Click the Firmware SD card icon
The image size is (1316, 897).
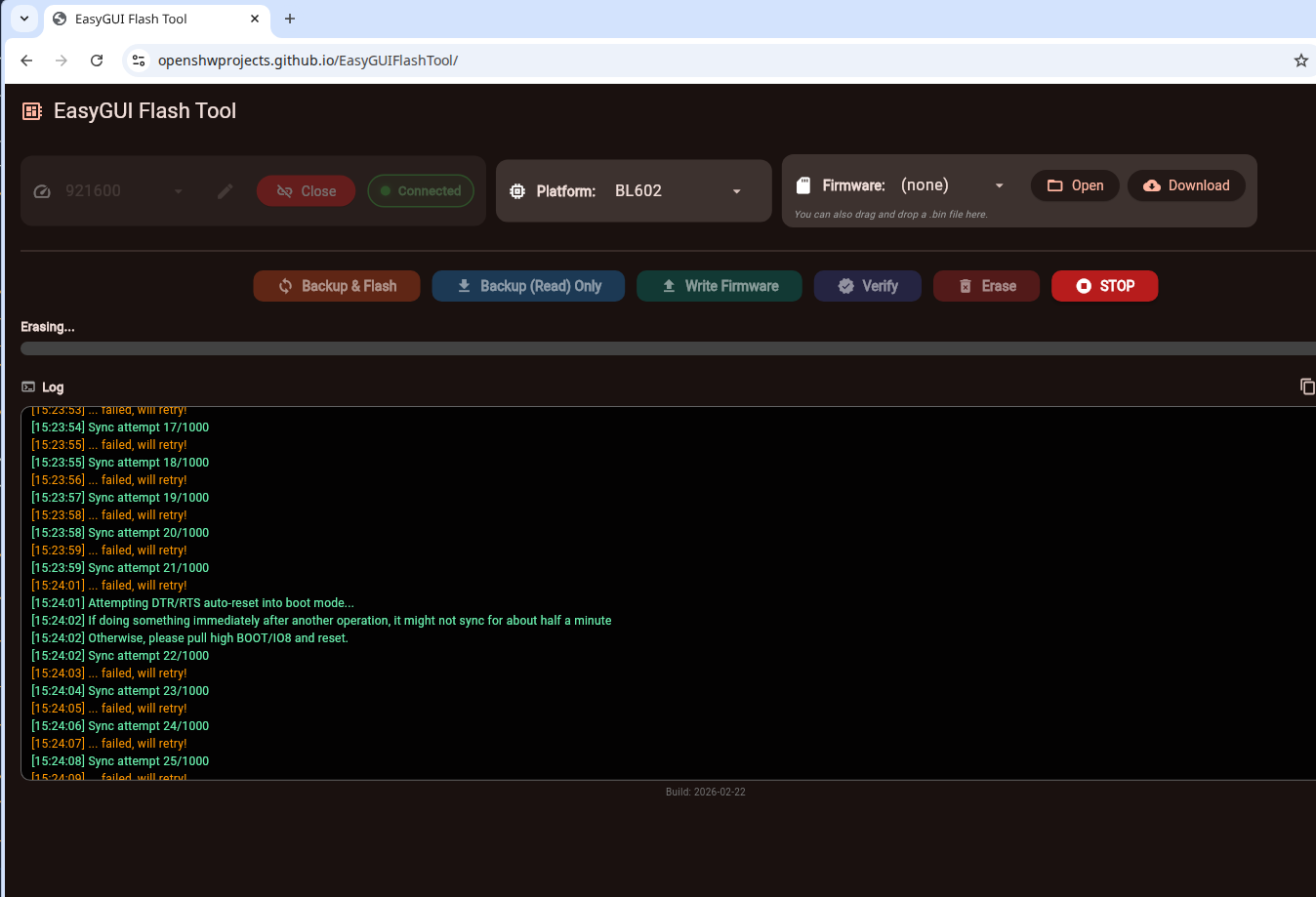click(804, 185)
